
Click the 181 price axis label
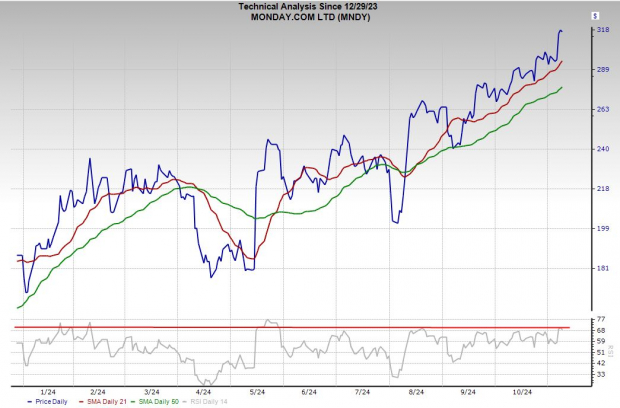point(603,268)
